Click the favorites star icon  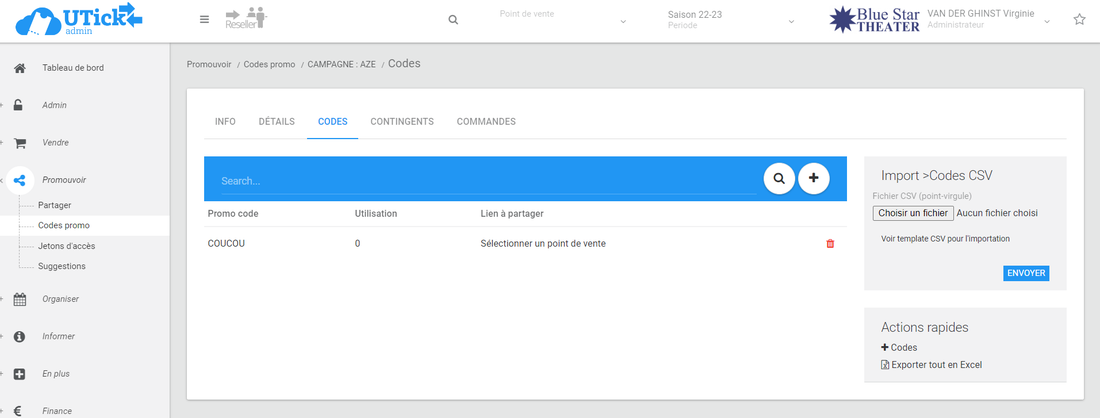coord(1079,19)
